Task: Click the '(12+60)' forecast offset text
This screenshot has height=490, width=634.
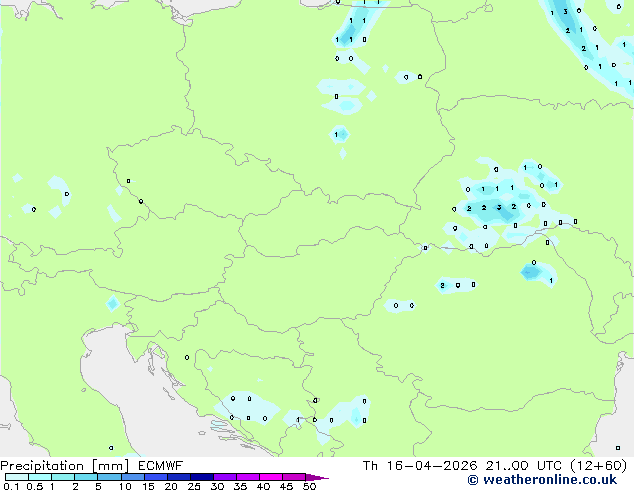Action: (x=598, y=466)
